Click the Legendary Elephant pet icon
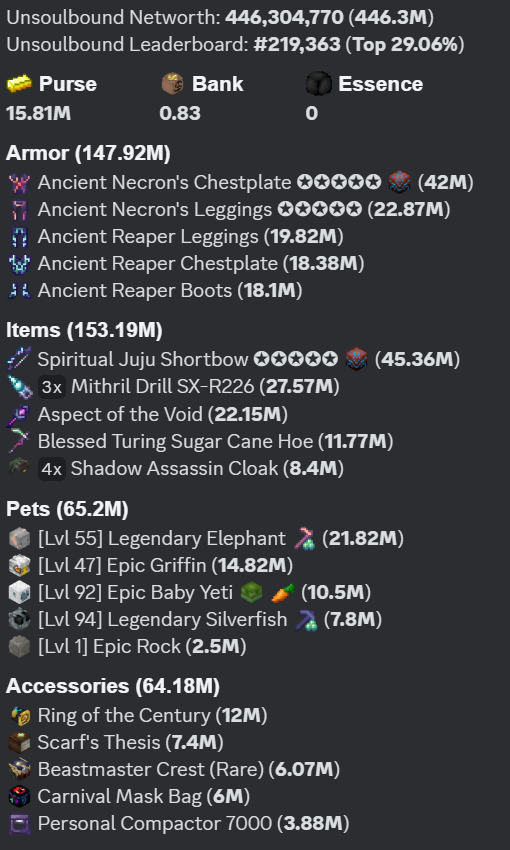 (20, 539)
